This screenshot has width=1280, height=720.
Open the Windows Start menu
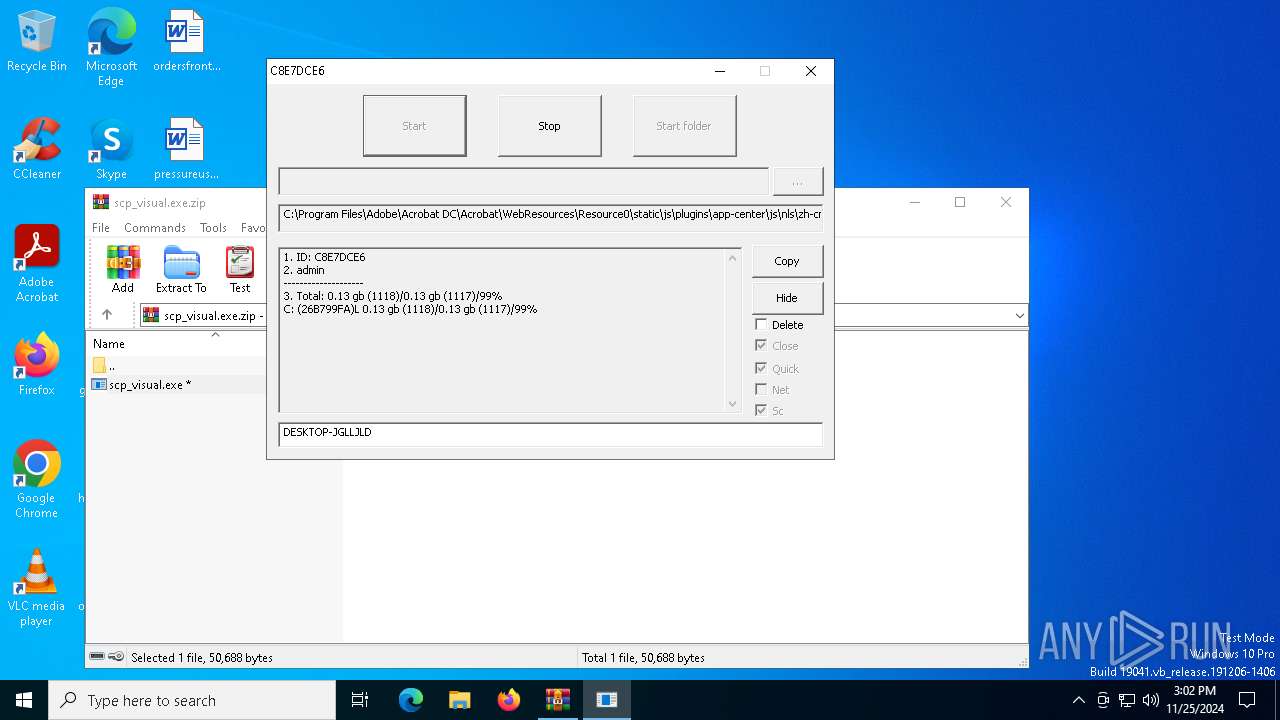coord(24,700)
